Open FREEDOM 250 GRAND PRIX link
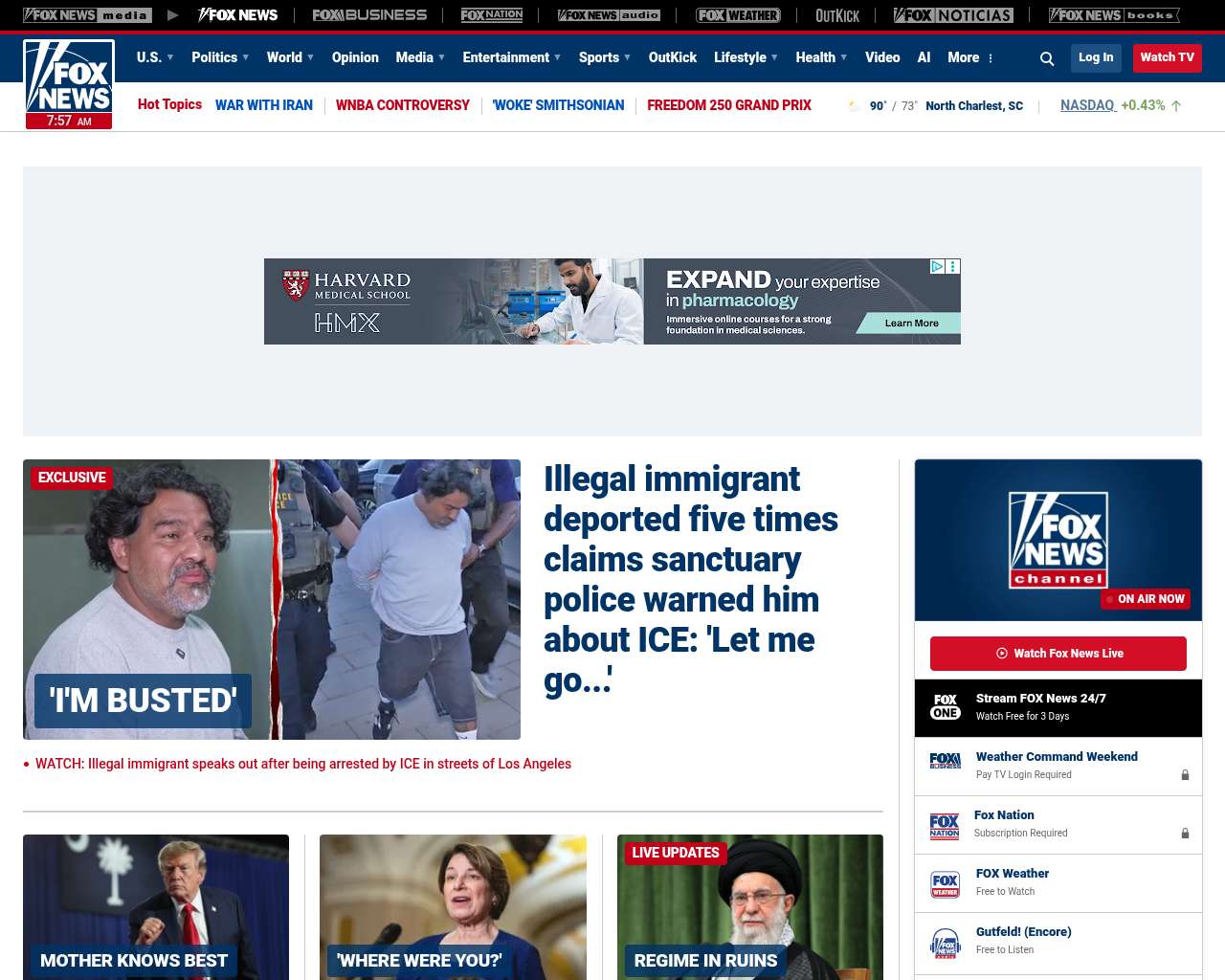Viewport: 1225px width, 980px height. (x=729, y=105)
